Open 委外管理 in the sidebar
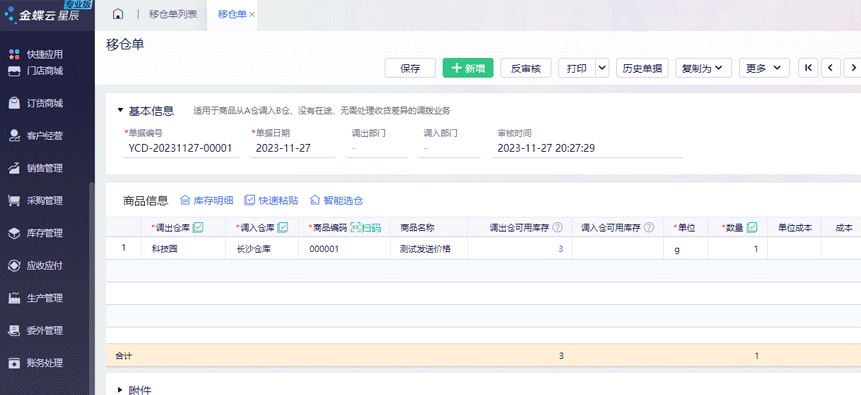Viewport: 861px width, 395px height. (x=36, y=331)
